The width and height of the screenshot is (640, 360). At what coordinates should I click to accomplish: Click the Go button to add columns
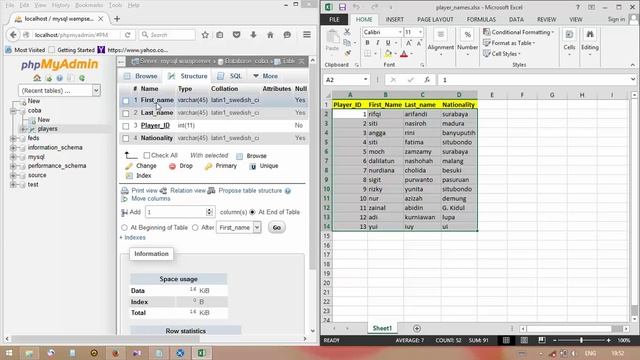(x=277, y=227)
